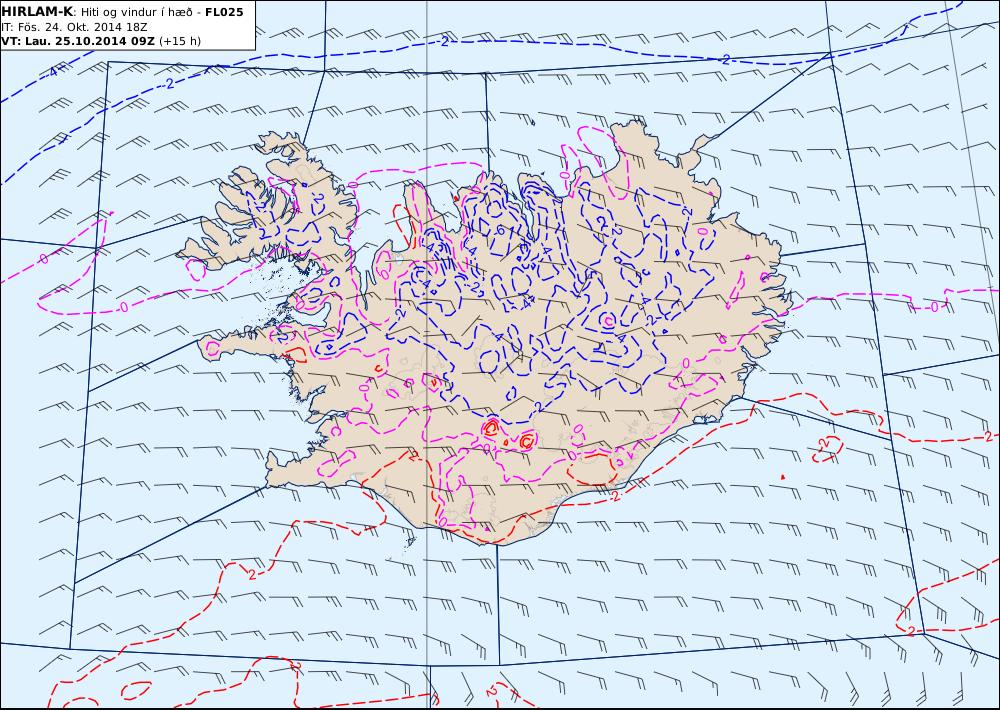Click the HIRLAM-K model title text

pyautogui.click(x=37, y=12)
